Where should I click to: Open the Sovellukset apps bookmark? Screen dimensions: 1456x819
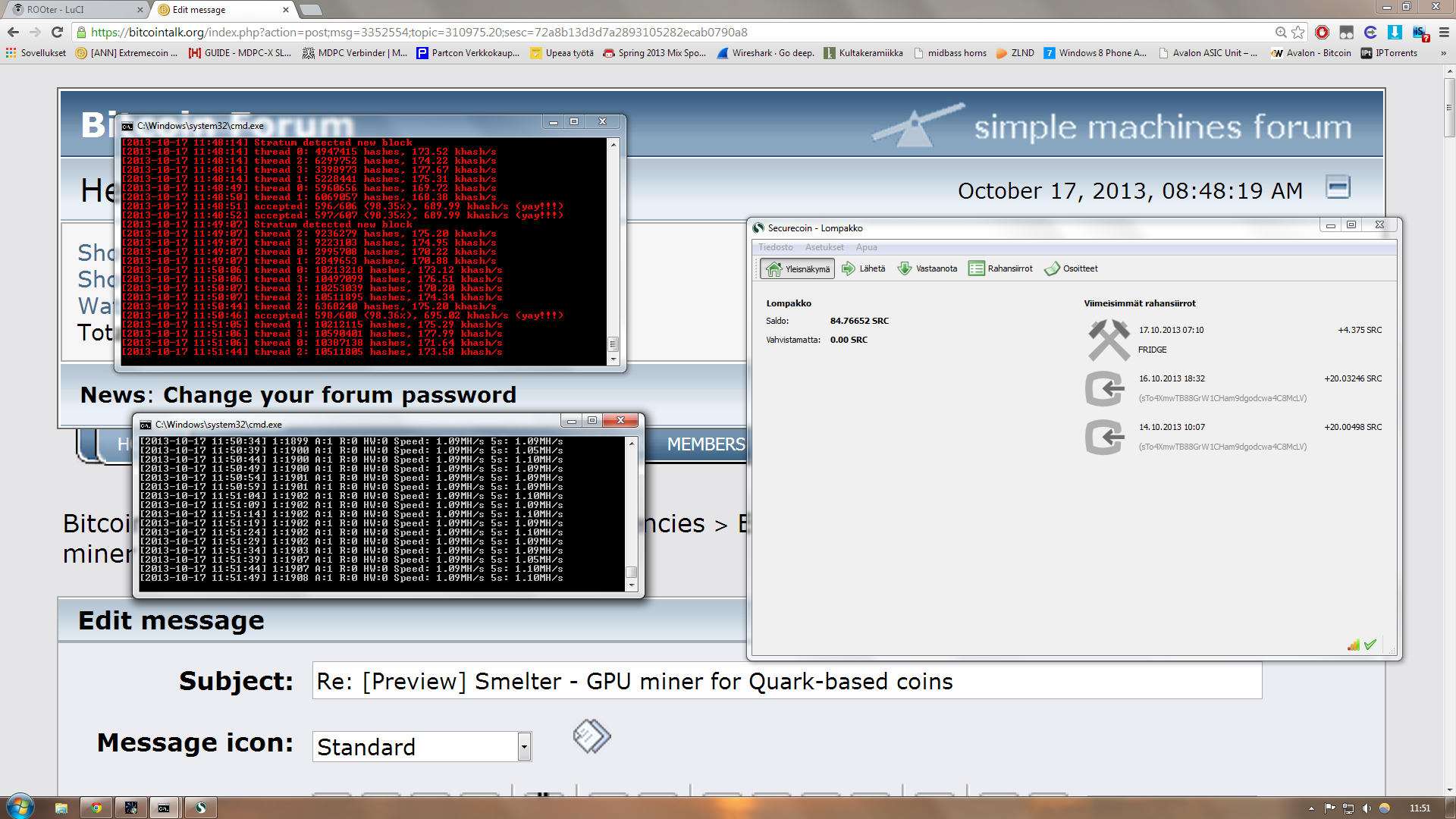[36, 53]
